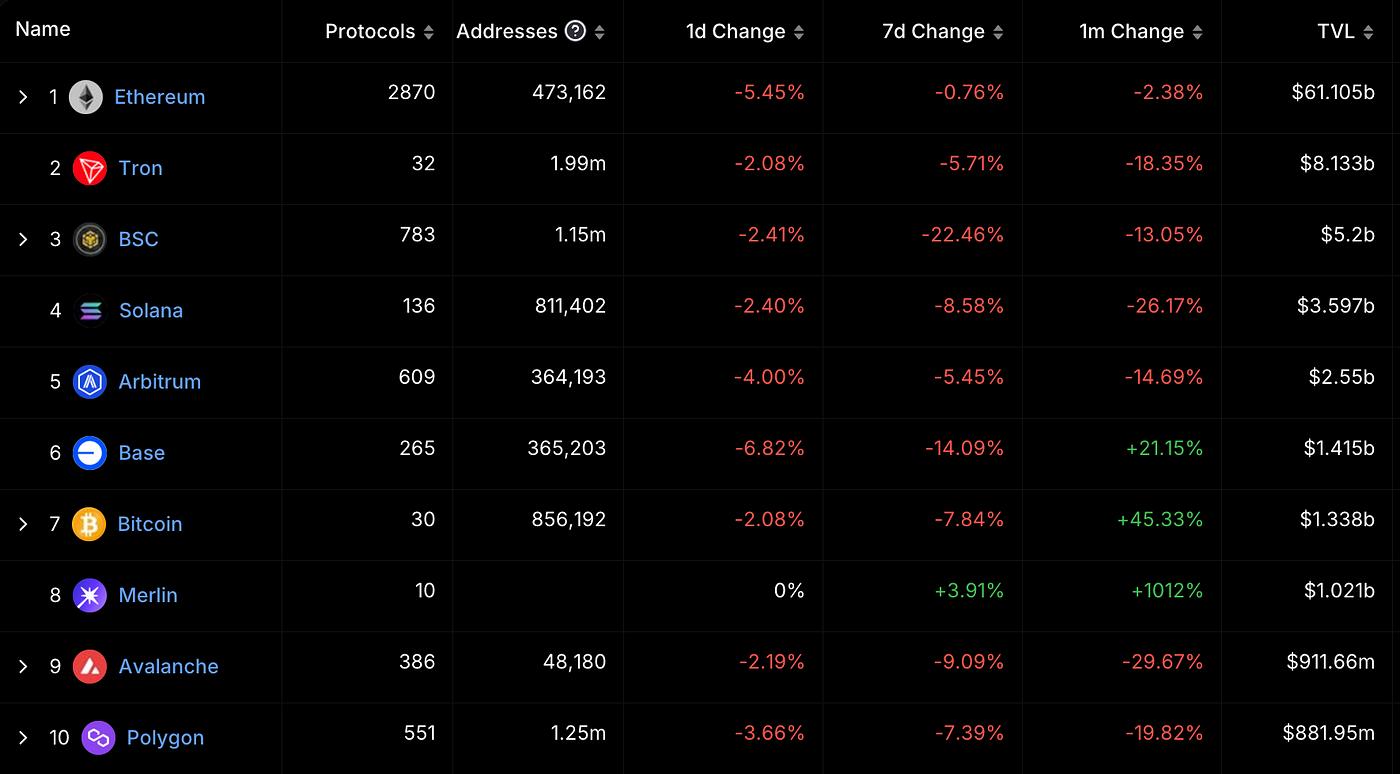Click the Ethereum chain logo icon

[x=86, y=97]
